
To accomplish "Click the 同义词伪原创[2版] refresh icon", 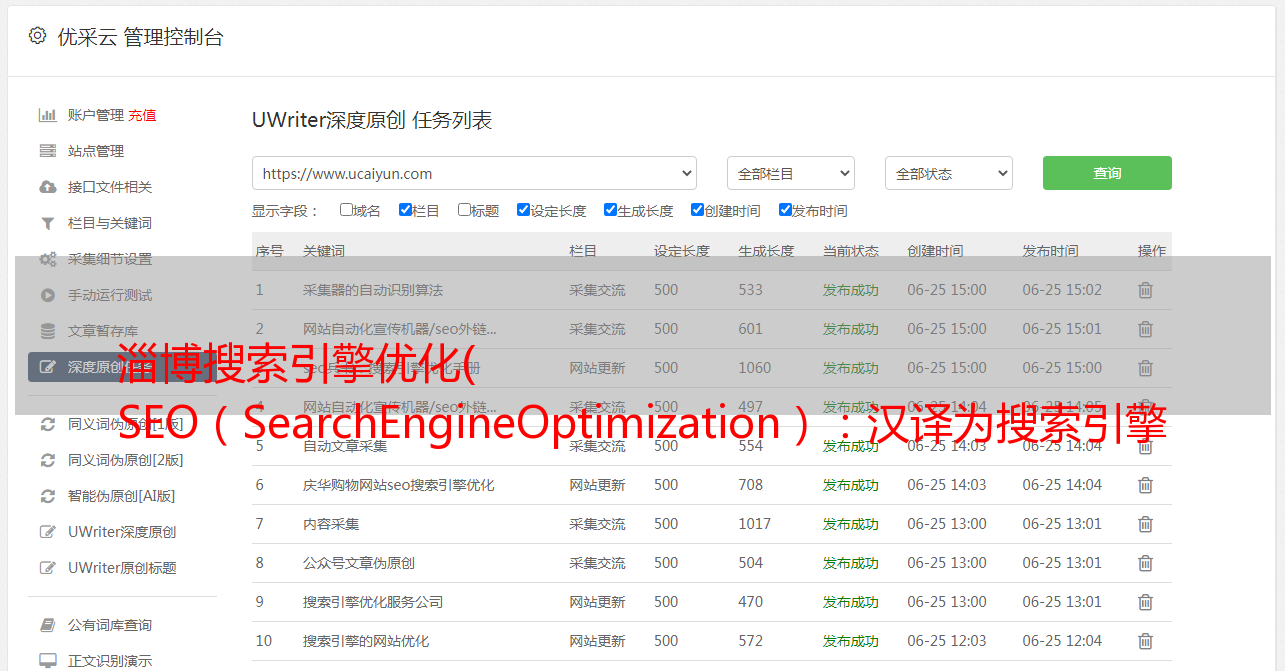I will tap(47, 460).
